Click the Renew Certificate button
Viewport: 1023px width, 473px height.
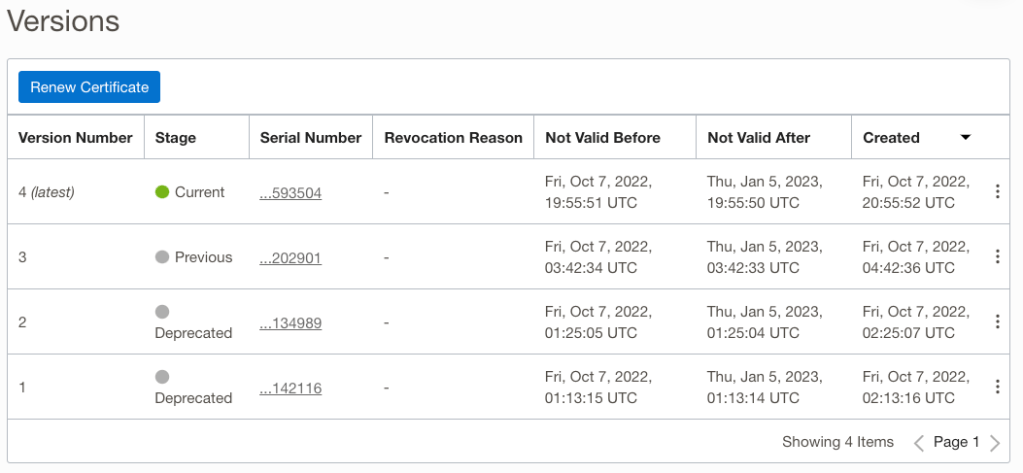(89, 87)
